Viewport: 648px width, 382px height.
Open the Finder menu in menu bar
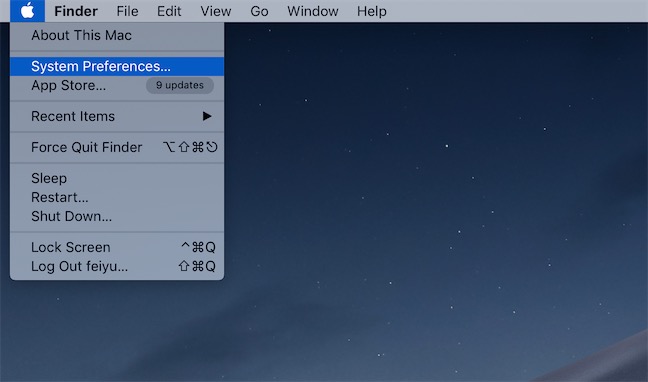(x=76, y=11)
